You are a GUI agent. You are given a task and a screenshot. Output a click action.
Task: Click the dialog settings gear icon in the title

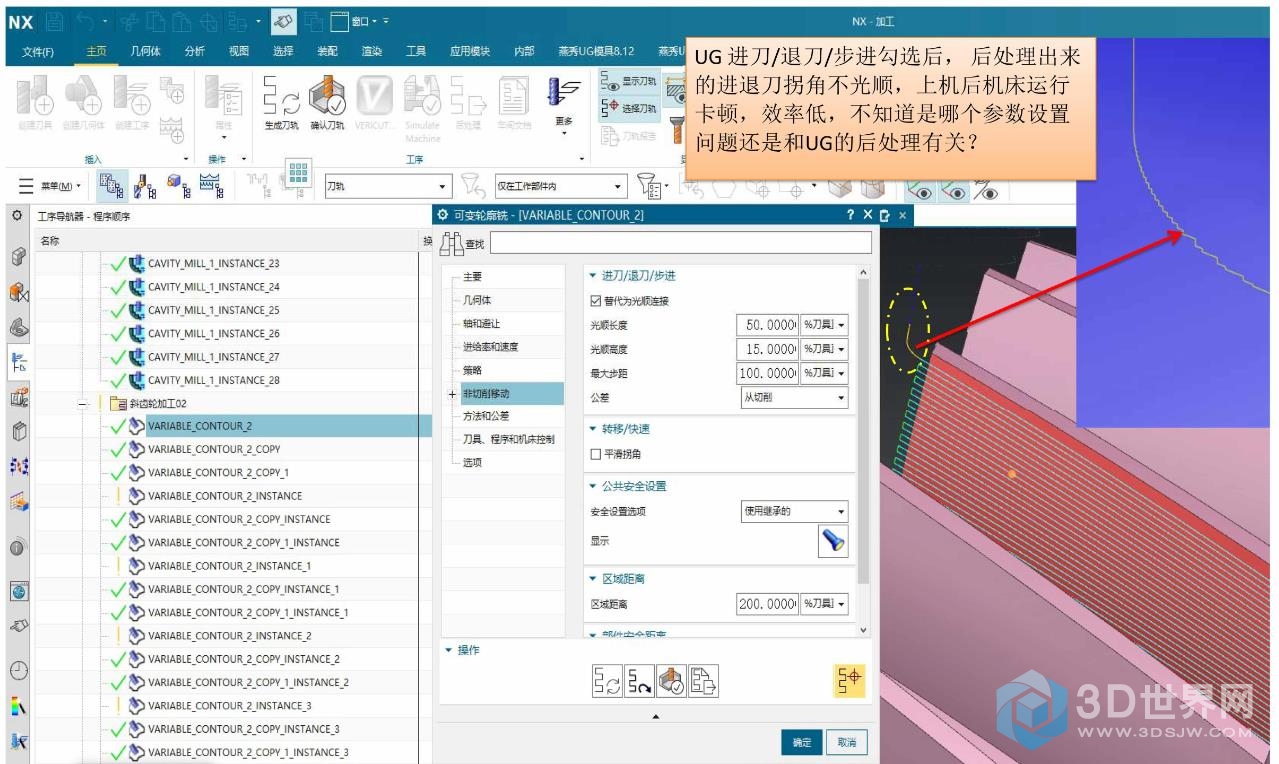click(x=443, y=215)
